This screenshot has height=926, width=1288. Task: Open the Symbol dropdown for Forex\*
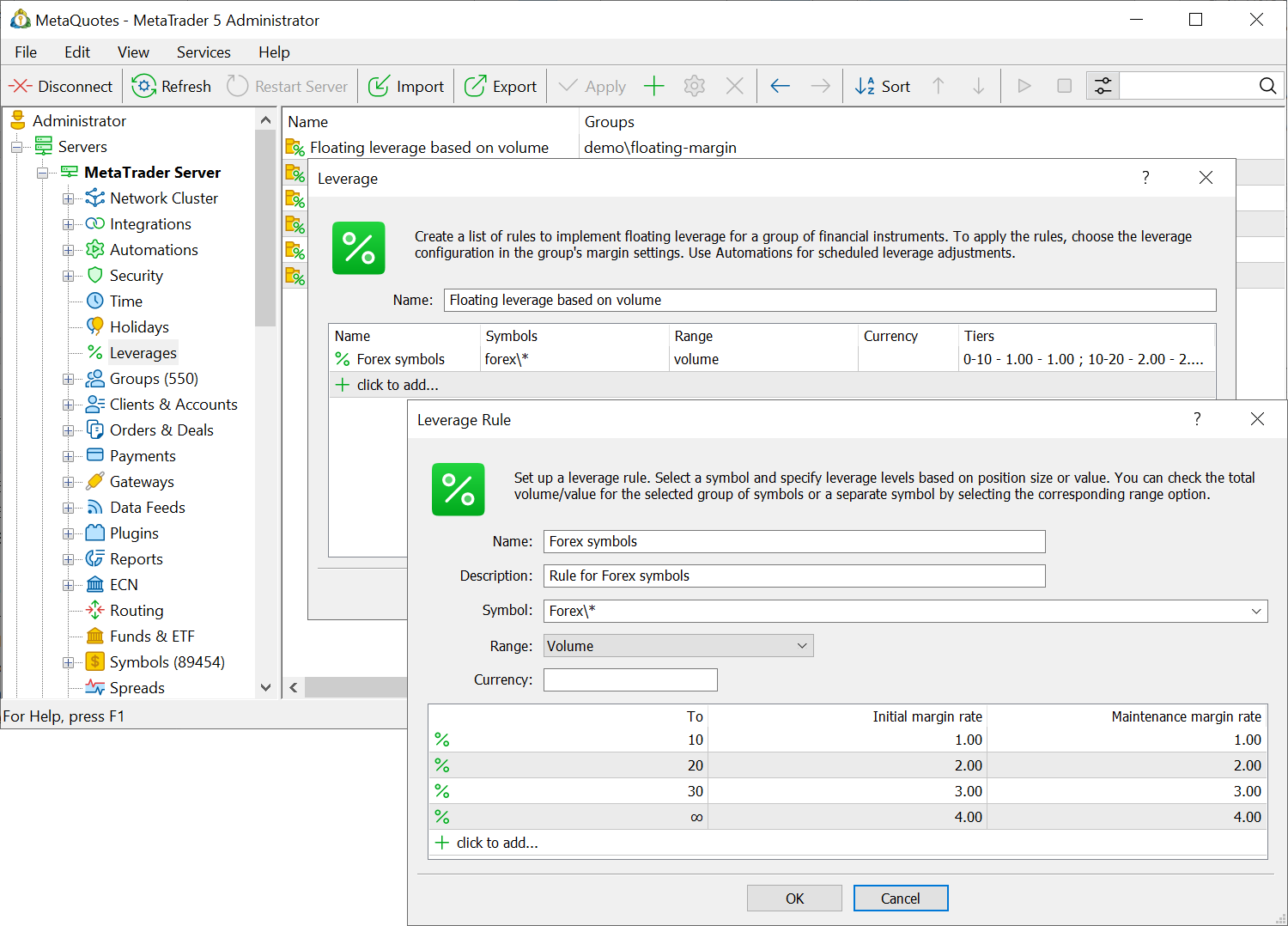[x=906, y=611]
